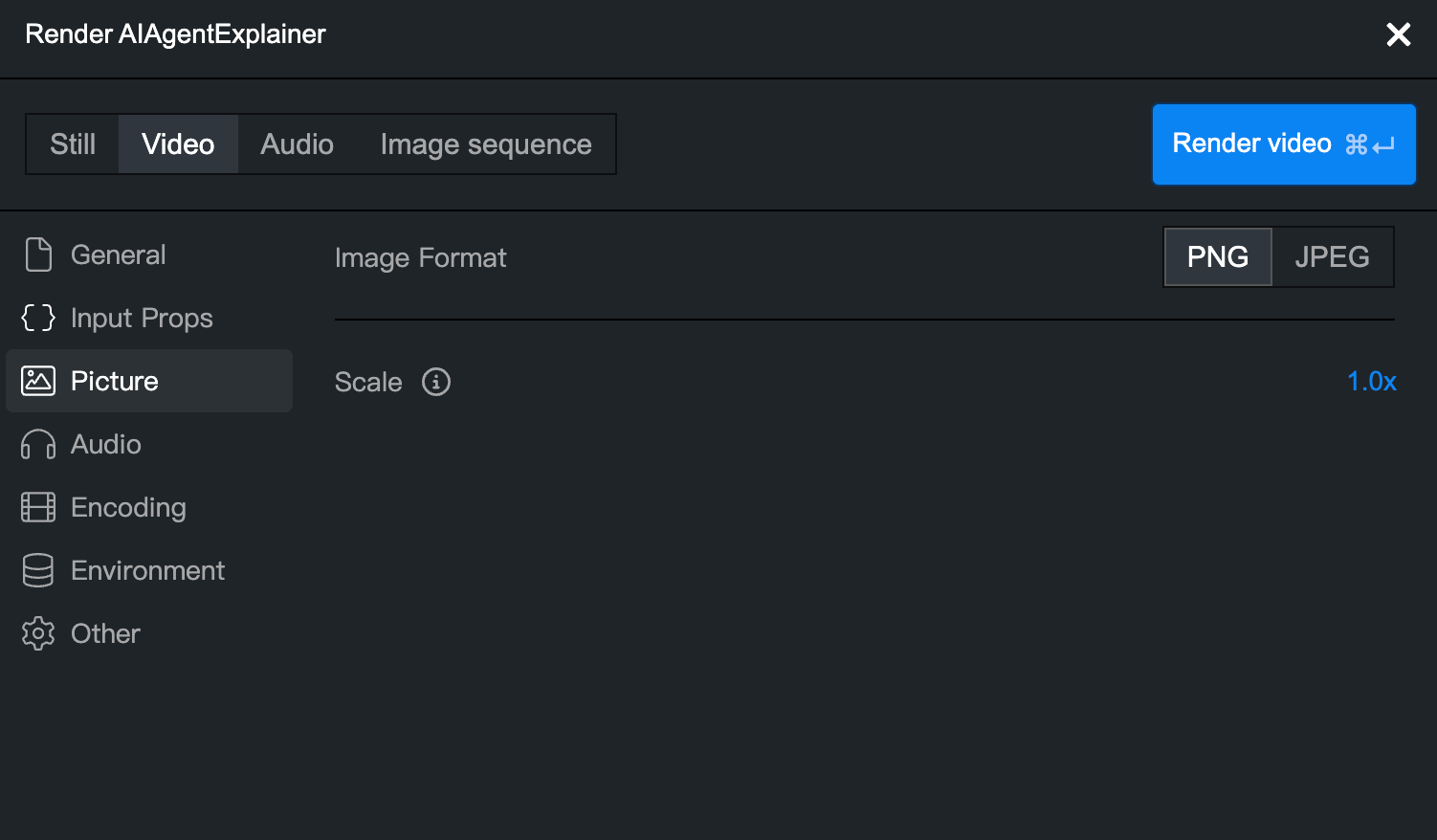The image size is (1437, 840).
Task: Select JPEG image format
Action: [1333, 256]
